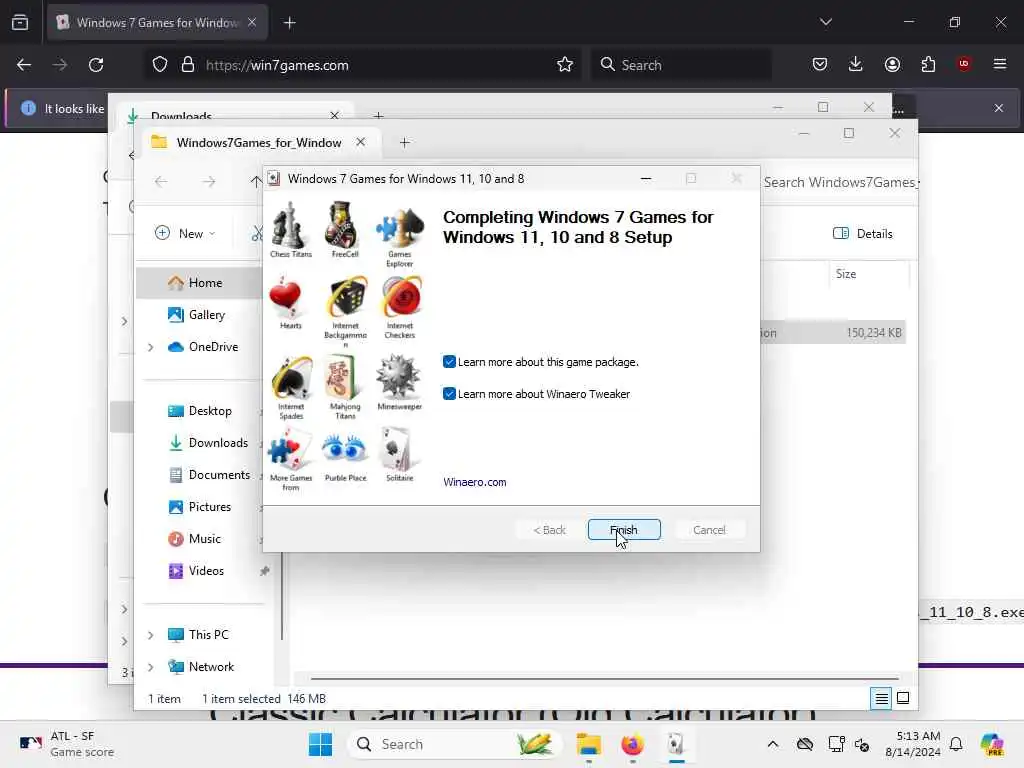Go back in Firefox
Screen dimensions: 1024x768
pos(24,65)
